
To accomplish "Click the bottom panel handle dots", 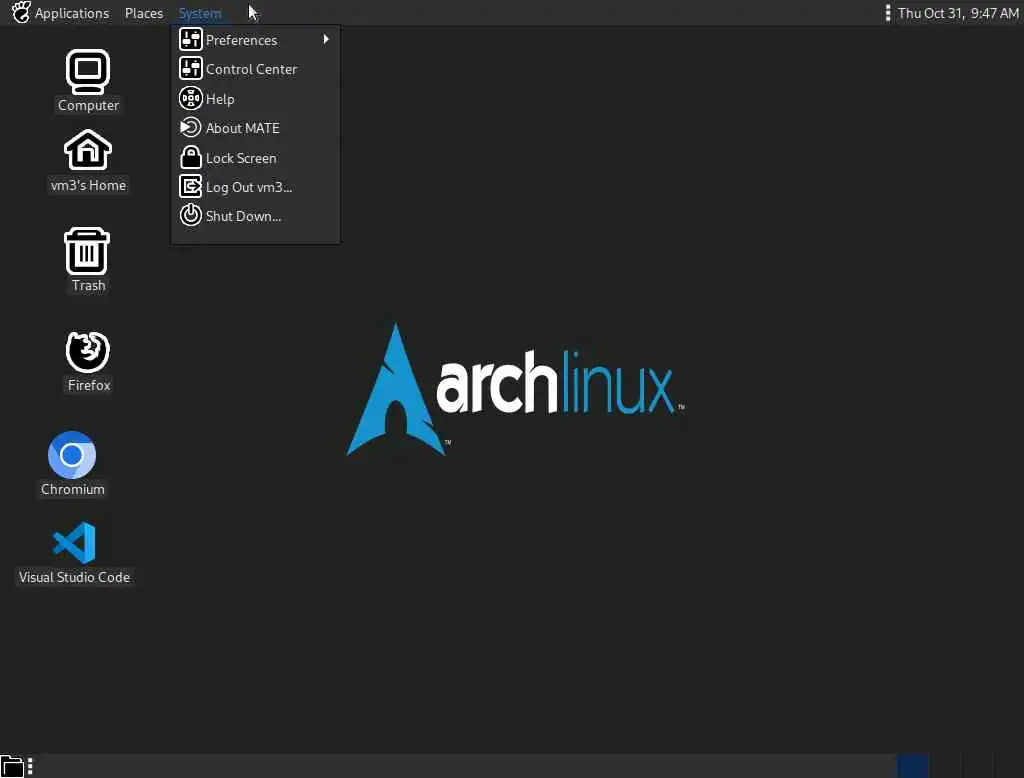I will point(30,766).
